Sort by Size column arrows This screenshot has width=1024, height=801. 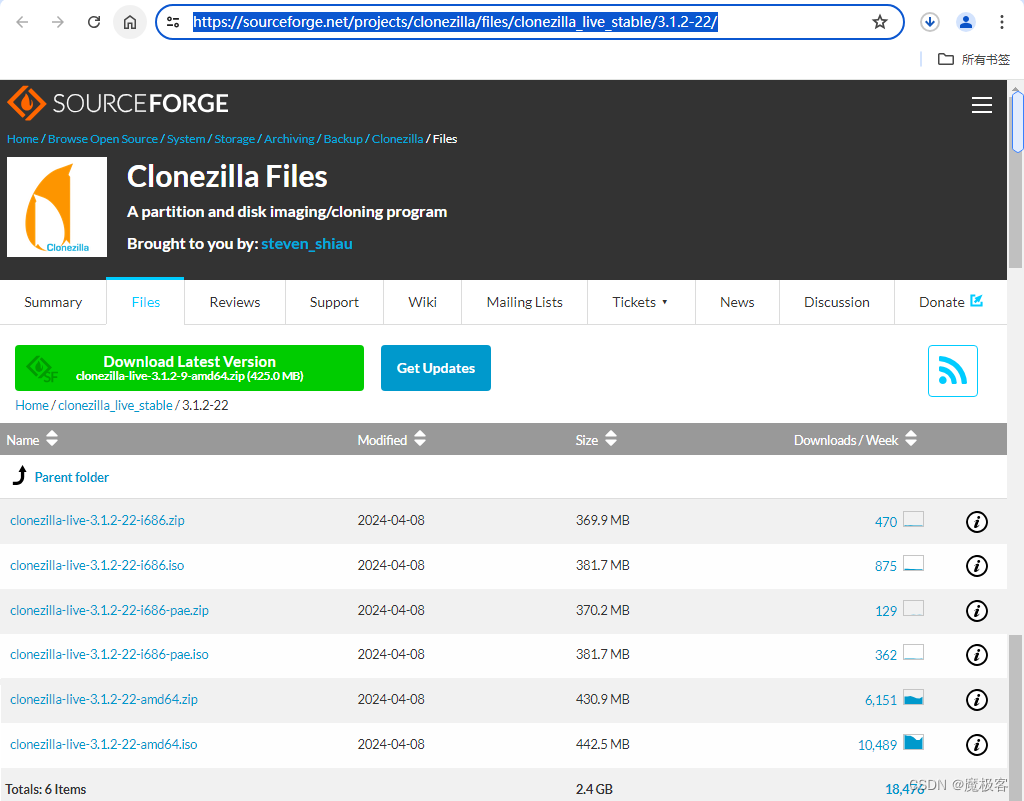click(611, 439)
